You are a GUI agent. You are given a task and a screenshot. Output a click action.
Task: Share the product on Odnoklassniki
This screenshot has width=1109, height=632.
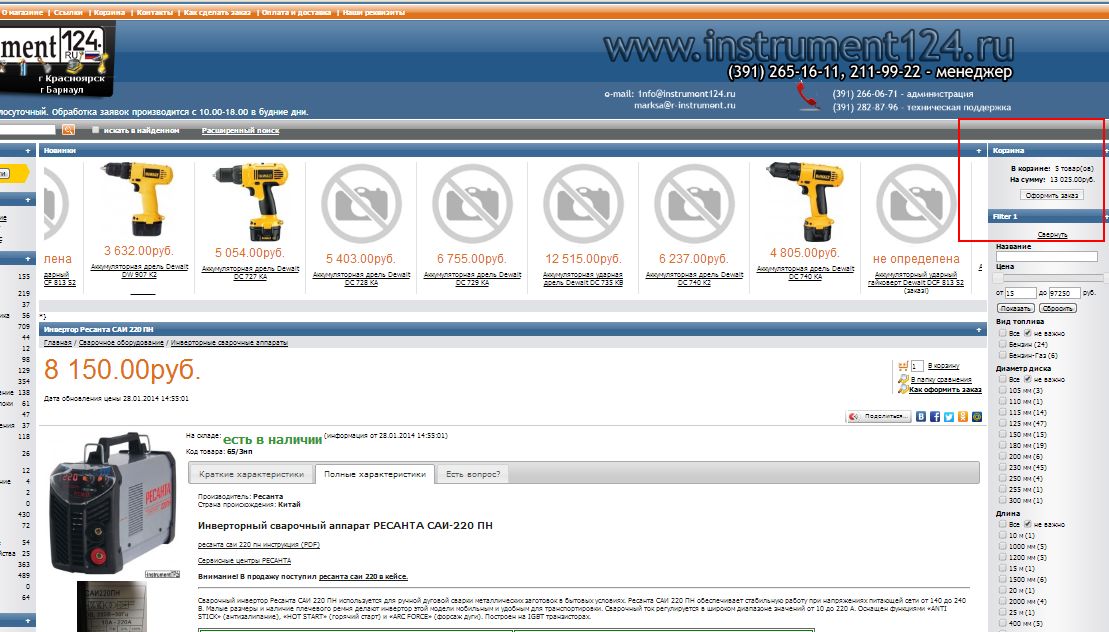coord(963,416)
